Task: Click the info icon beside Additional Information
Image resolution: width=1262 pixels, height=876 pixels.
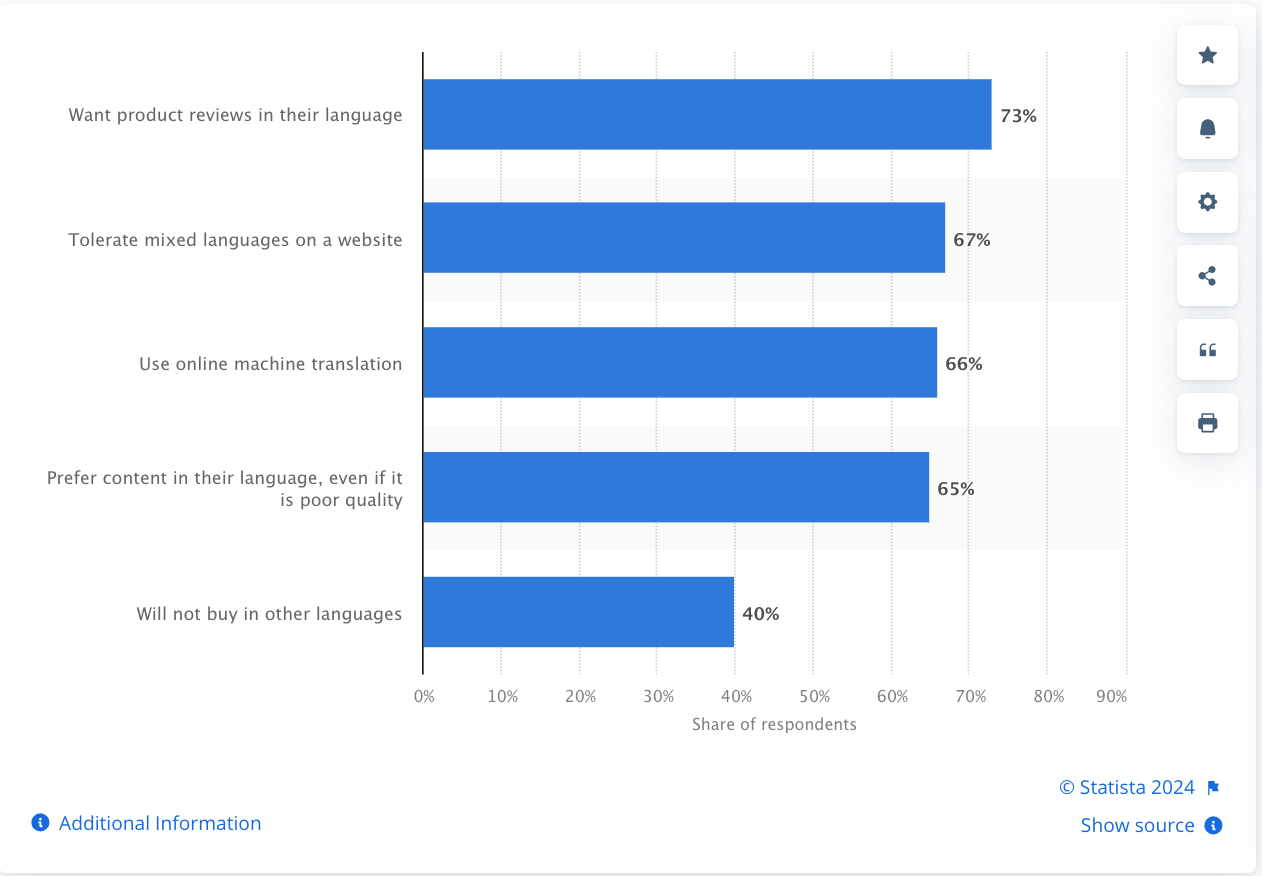Action: point(39,822)
